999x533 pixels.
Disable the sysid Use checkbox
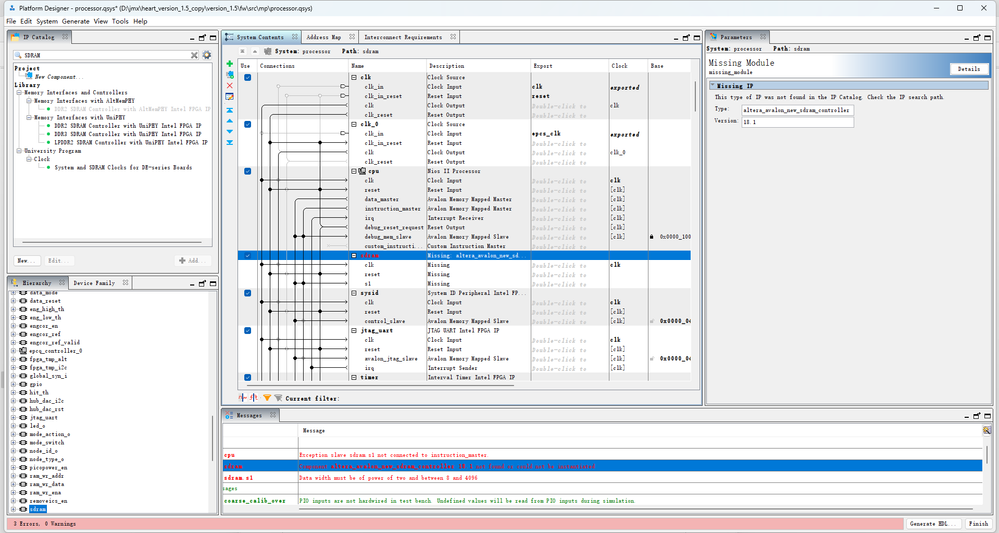(247, 293)
